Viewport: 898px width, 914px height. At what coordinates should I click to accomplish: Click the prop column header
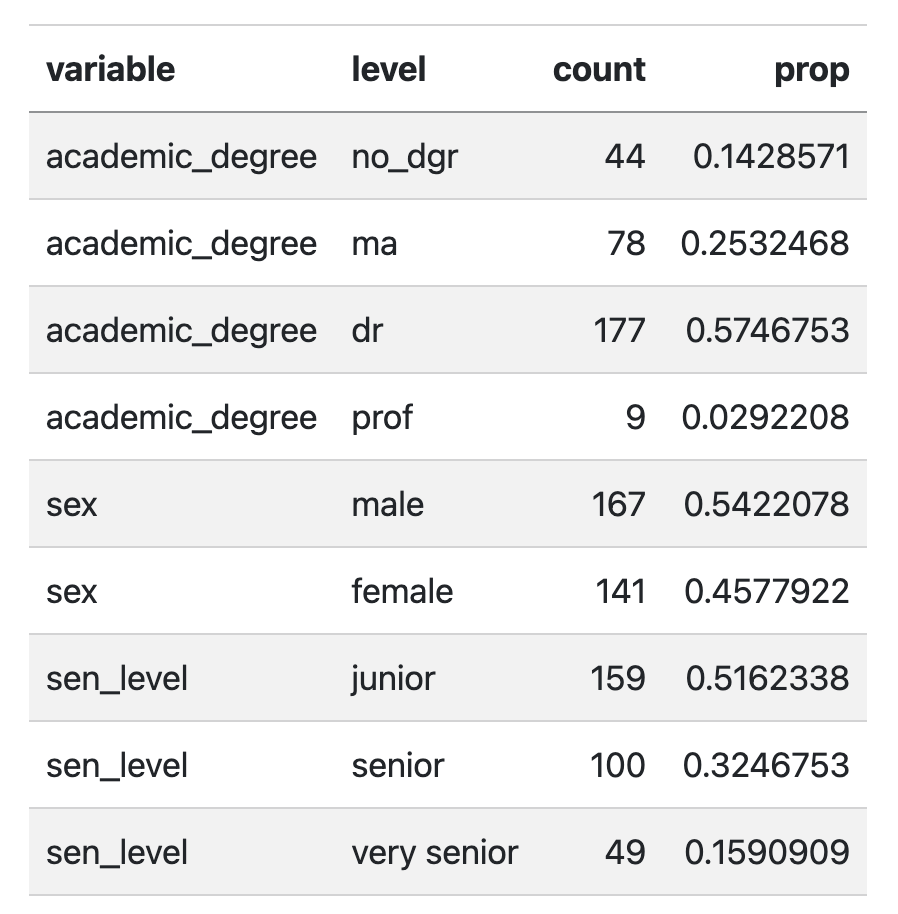[x=812, y=72]
